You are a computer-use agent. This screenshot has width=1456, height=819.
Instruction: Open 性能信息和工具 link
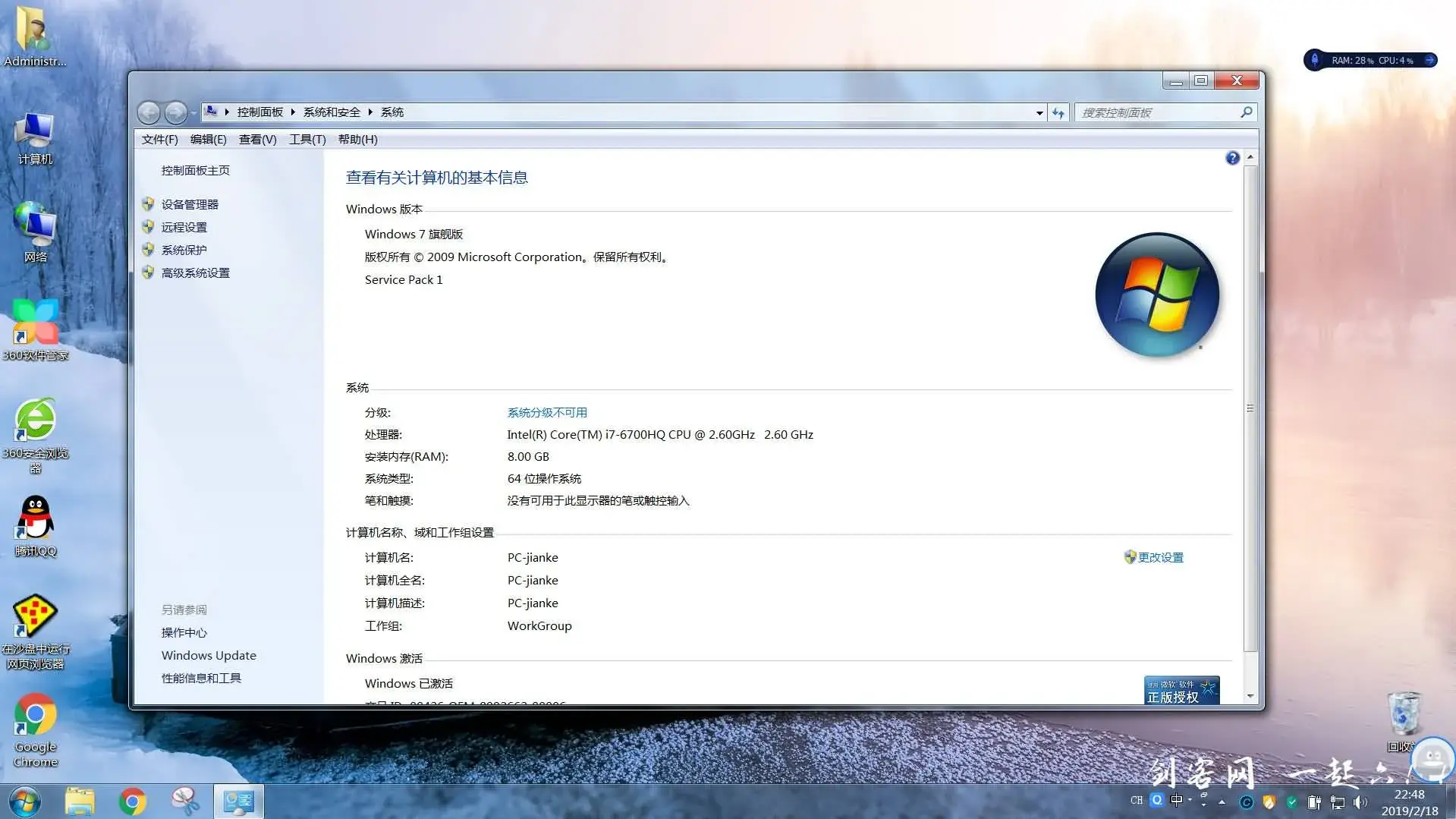pos(201,678)
